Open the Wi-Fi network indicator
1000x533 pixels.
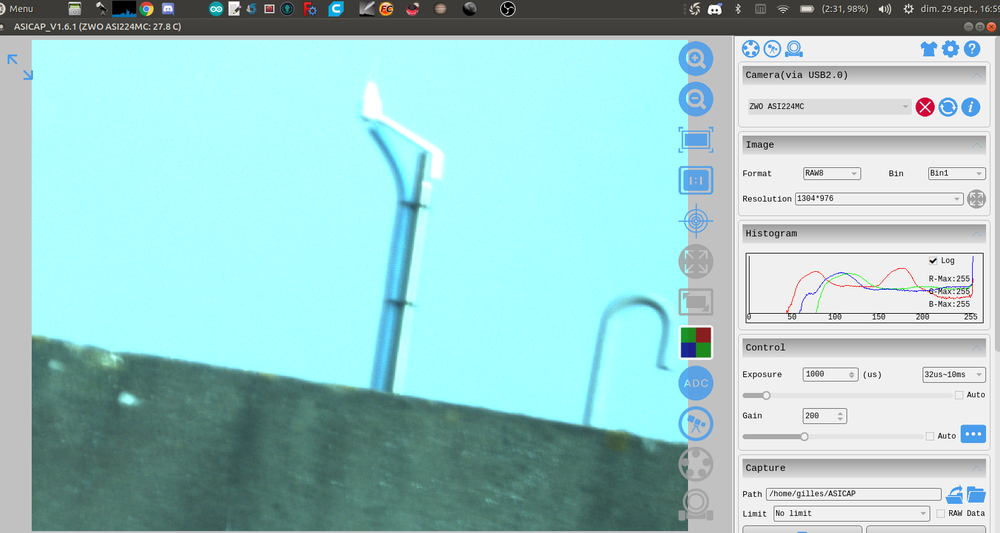click(x=783, y=9)
